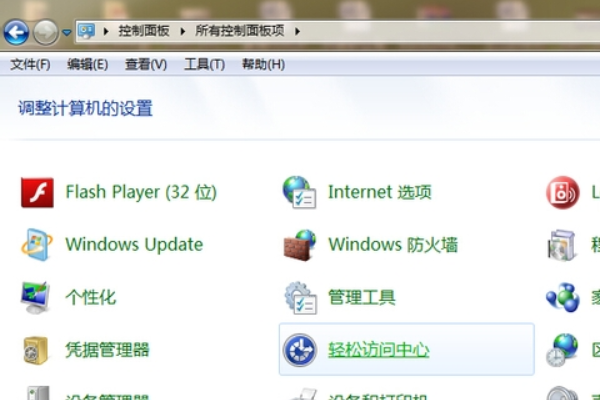Open Windows Update link

134,245
